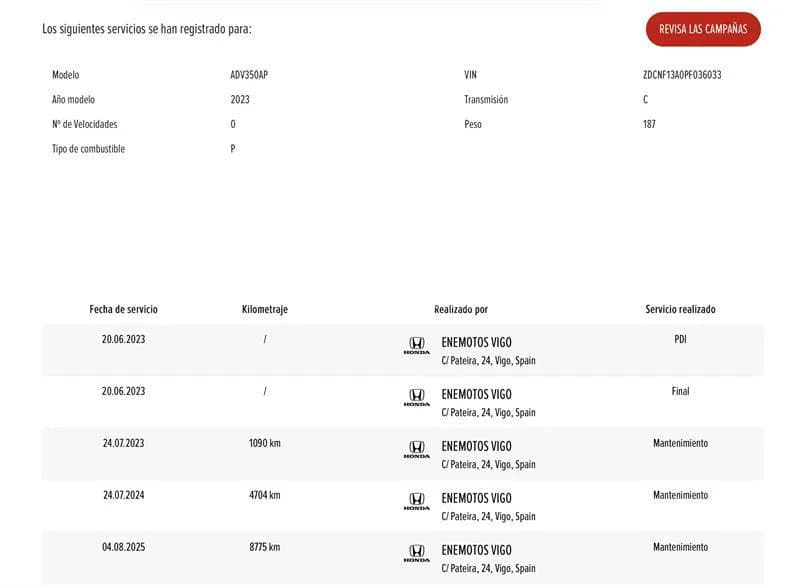Image resolution: width=800 pixels, height=586 pixels.
Task: Click the PDI service type cell
Action: pyautogui.click(x=680, y=339)
